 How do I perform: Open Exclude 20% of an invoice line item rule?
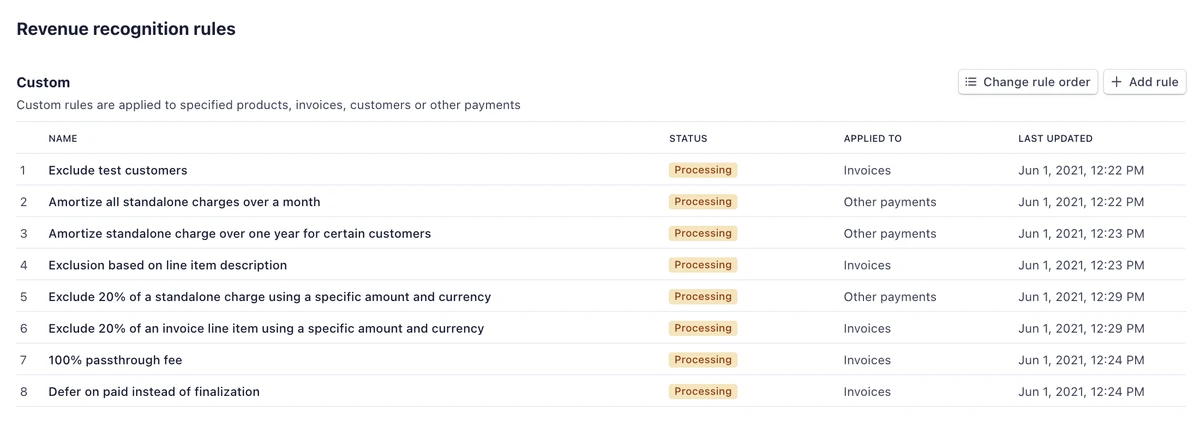click(x=266, y=329)
